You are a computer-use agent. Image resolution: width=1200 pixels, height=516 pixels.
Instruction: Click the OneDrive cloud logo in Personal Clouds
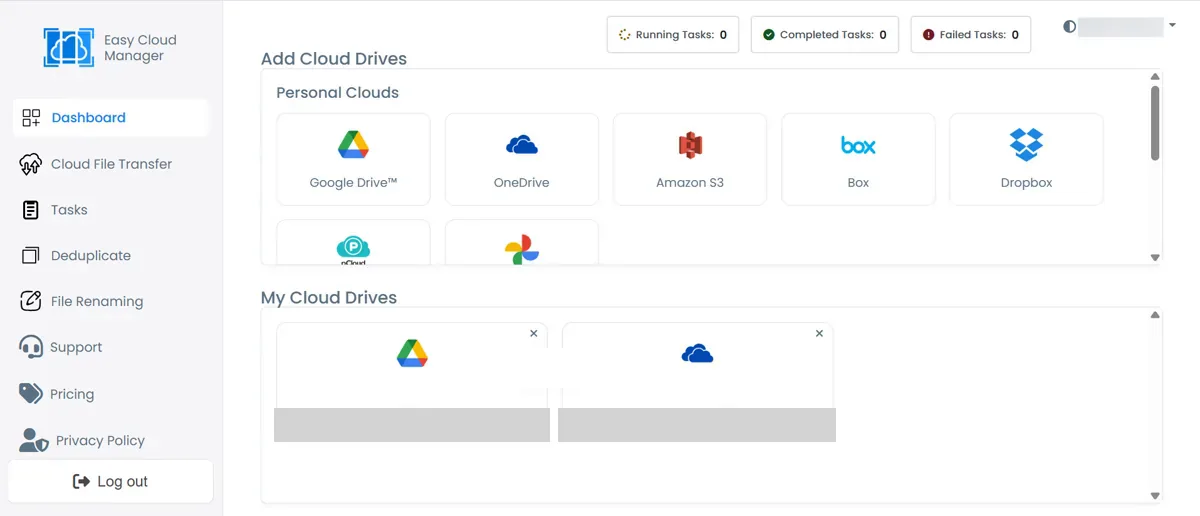(x=522, y=145)
